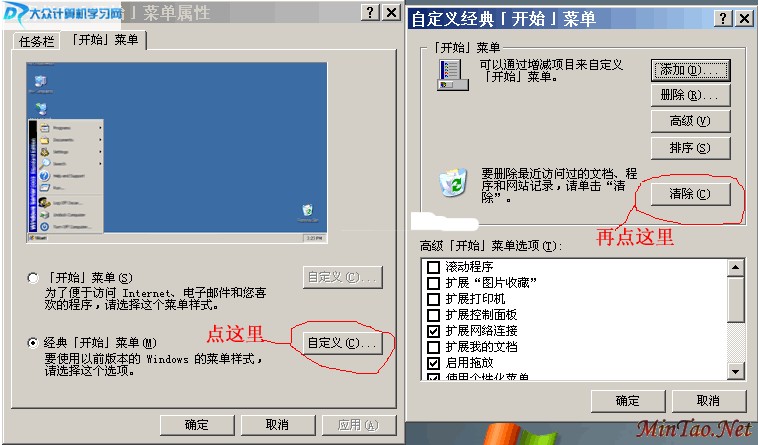Enable the 滚动程序 checkbox
758x445 pixels.
point(434,267)
